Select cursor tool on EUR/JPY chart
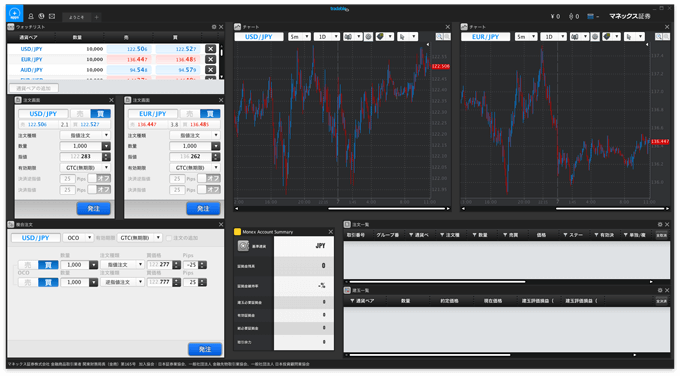 [634, 37]
